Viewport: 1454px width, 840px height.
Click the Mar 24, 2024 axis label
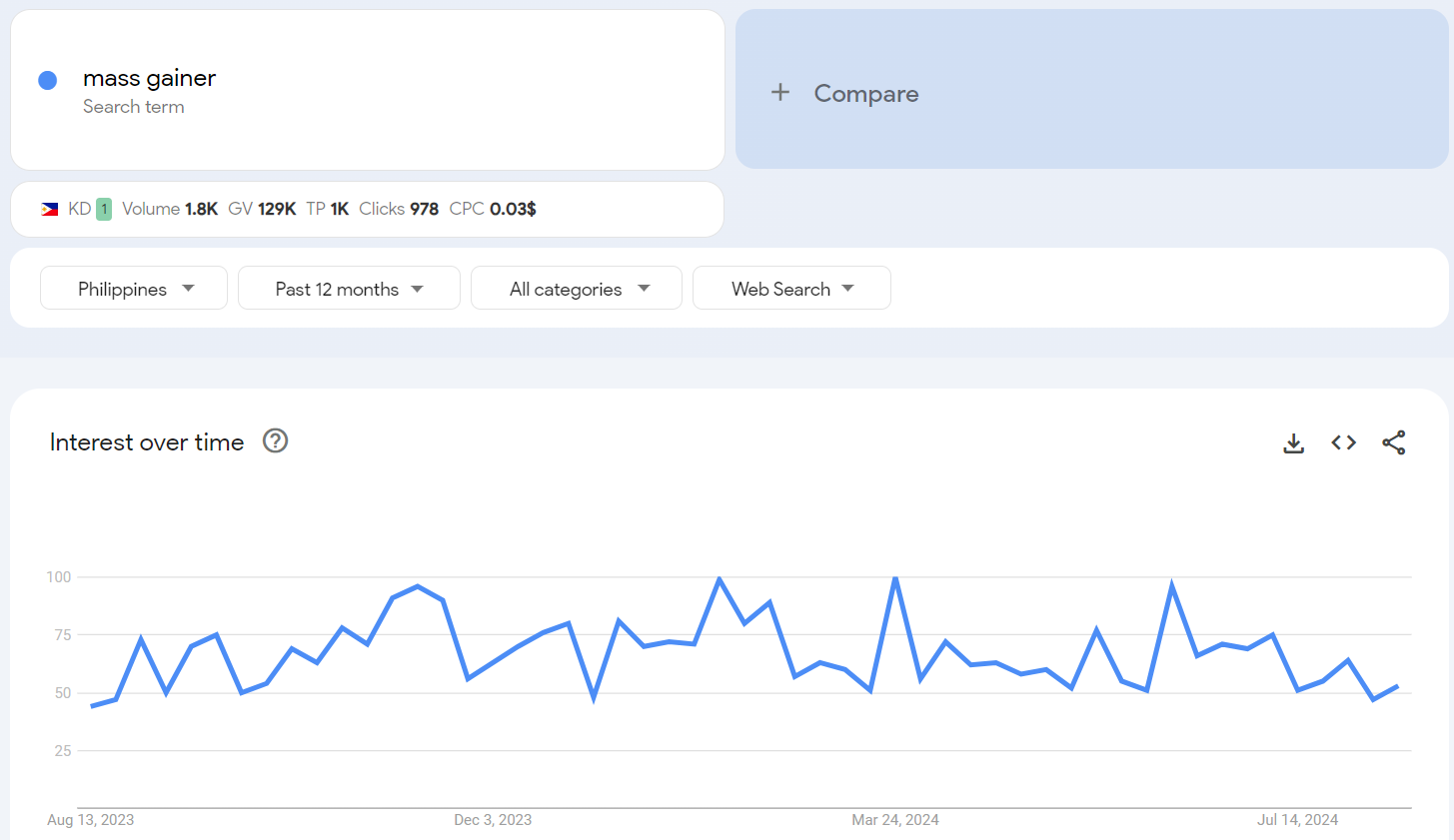pos(894,820)
